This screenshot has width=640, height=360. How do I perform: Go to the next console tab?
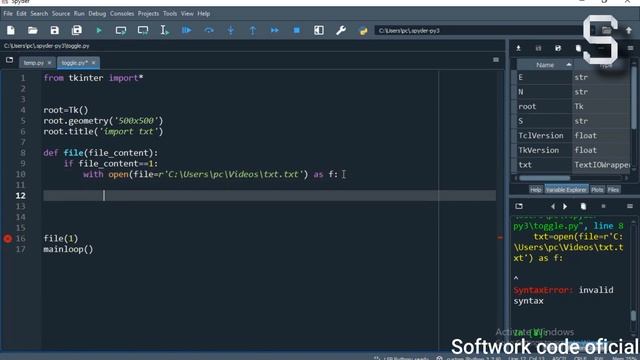tap(565, 207)
